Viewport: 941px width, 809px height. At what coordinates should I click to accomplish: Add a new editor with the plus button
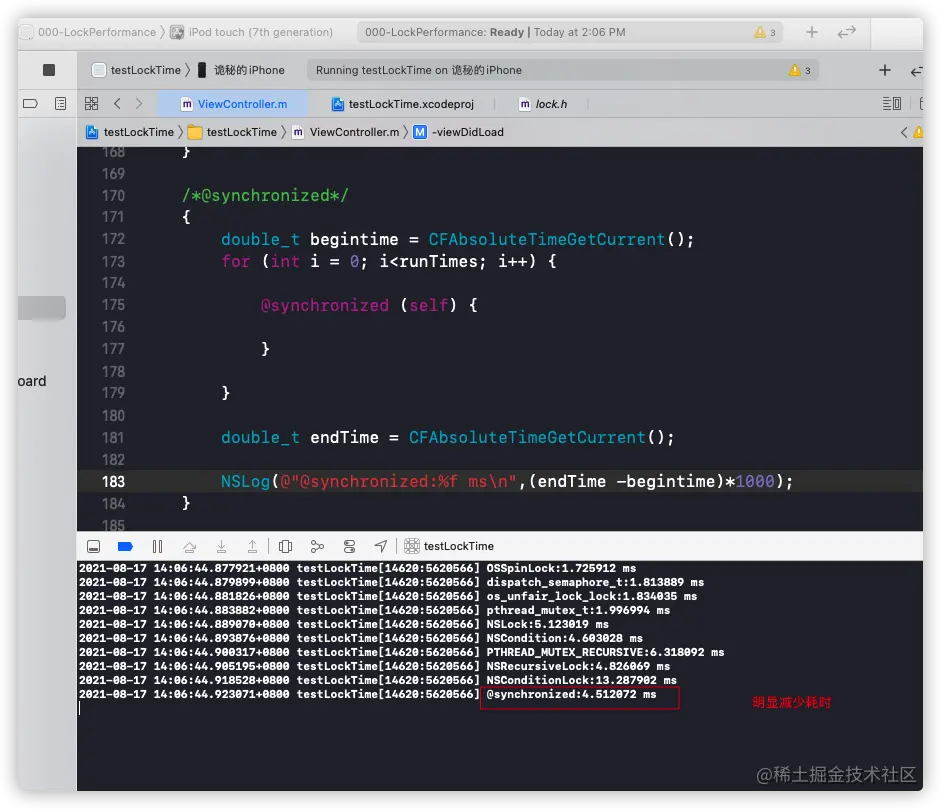pos(885,70)
